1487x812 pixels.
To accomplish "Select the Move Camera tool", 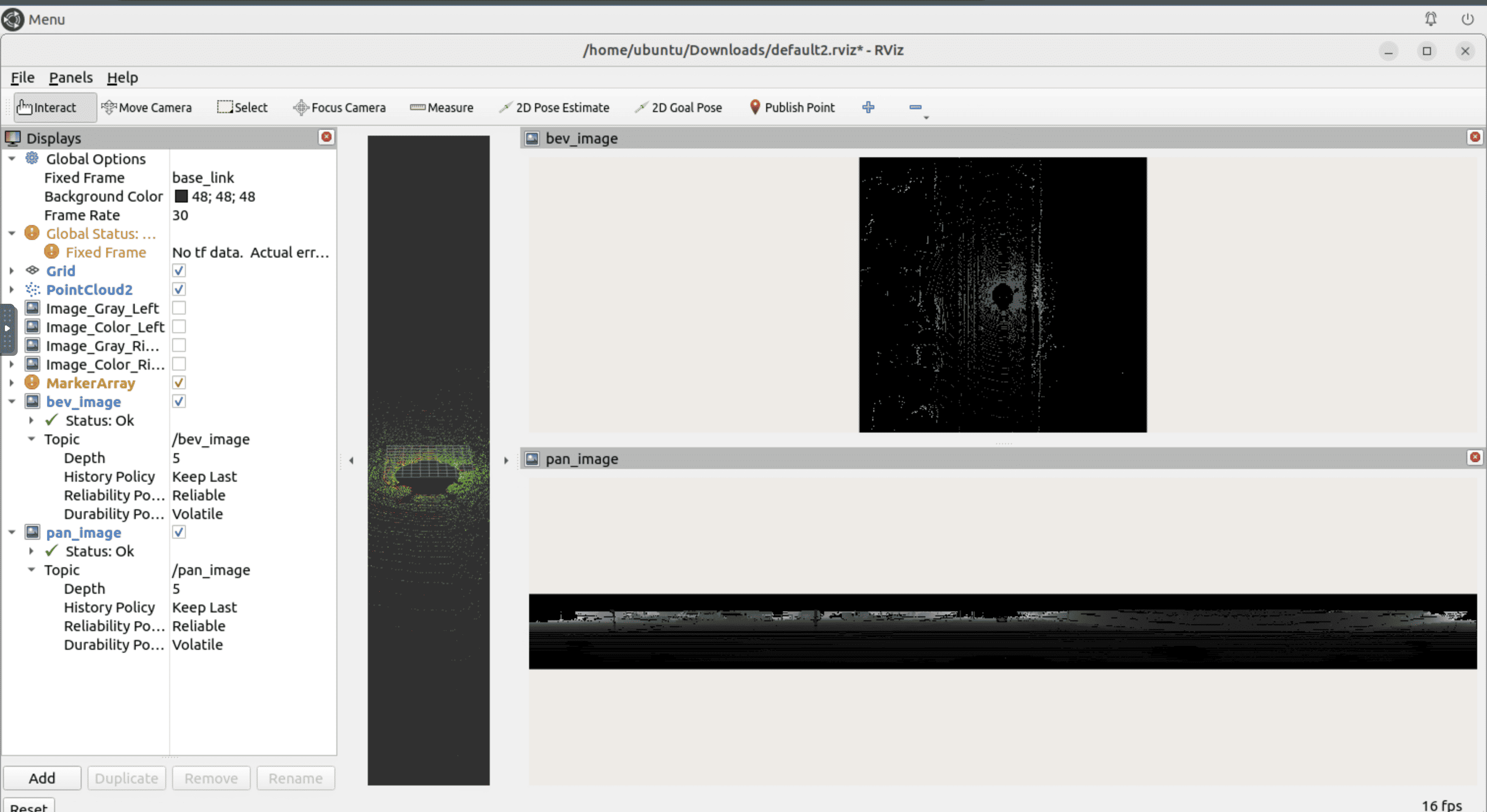I will tap(147, 107).
